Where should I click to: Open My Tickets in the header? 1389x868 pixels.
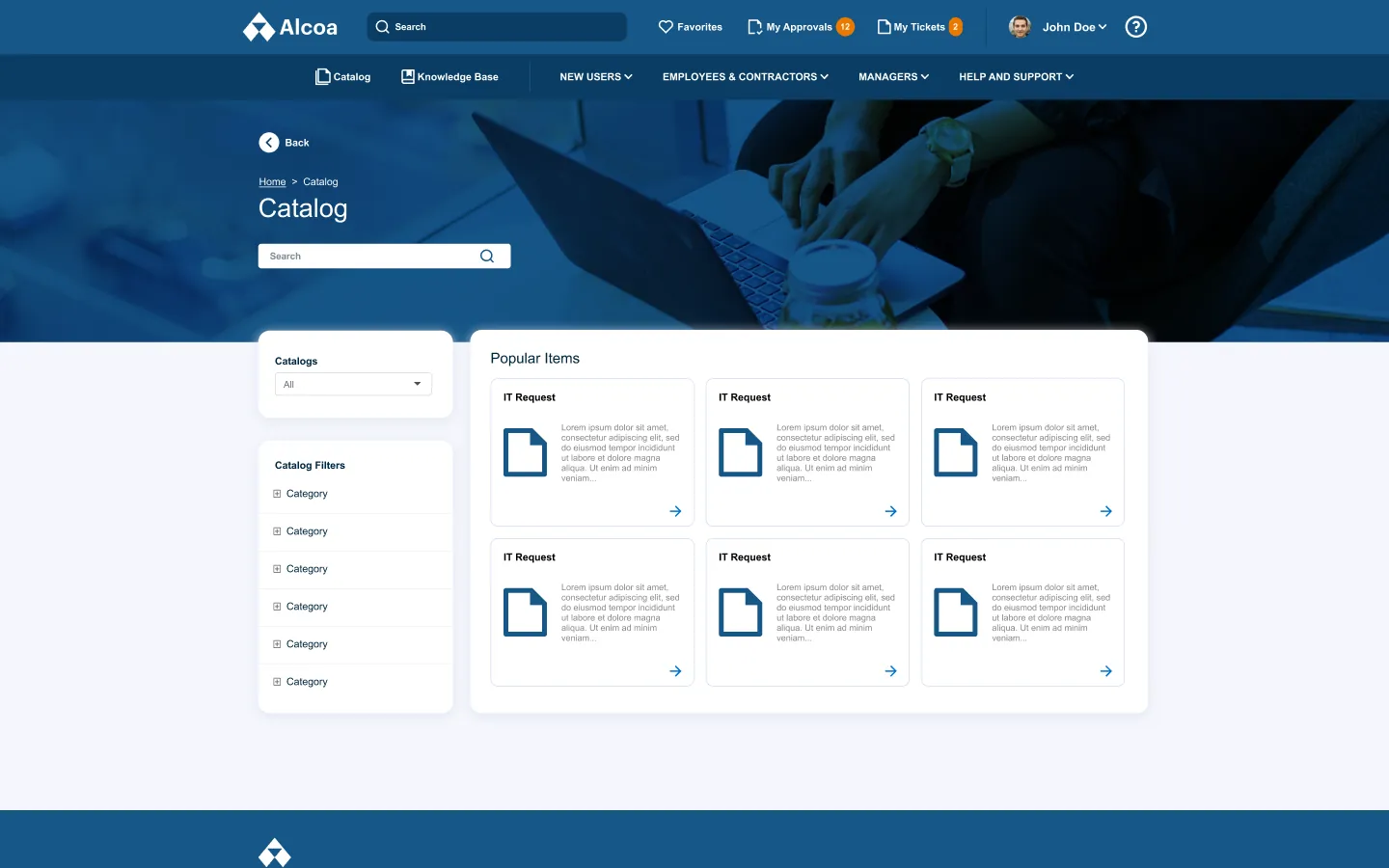pos(919,27)
